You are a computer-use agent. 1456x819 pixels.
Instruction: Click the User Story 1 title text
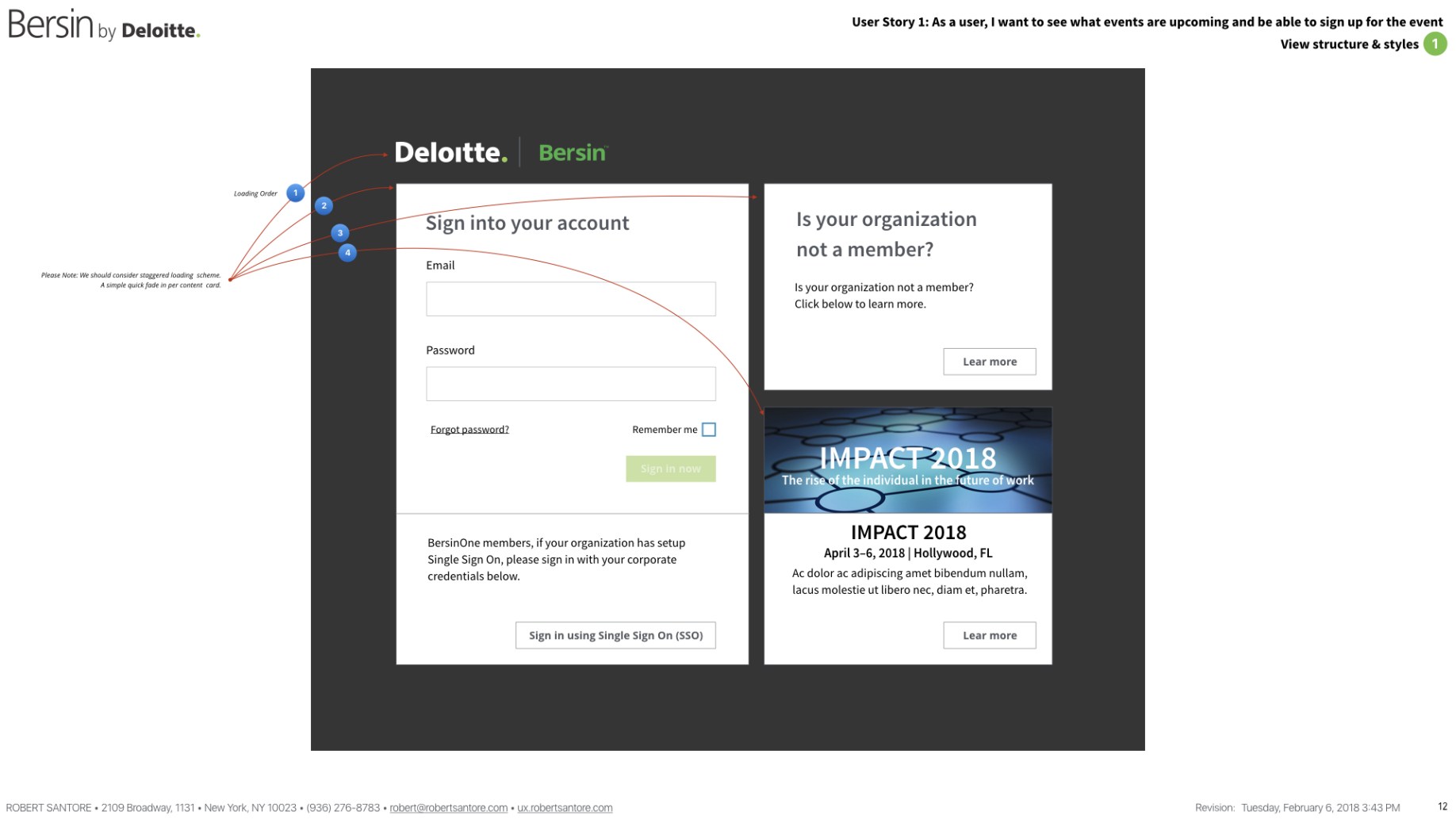point(1148,22)
